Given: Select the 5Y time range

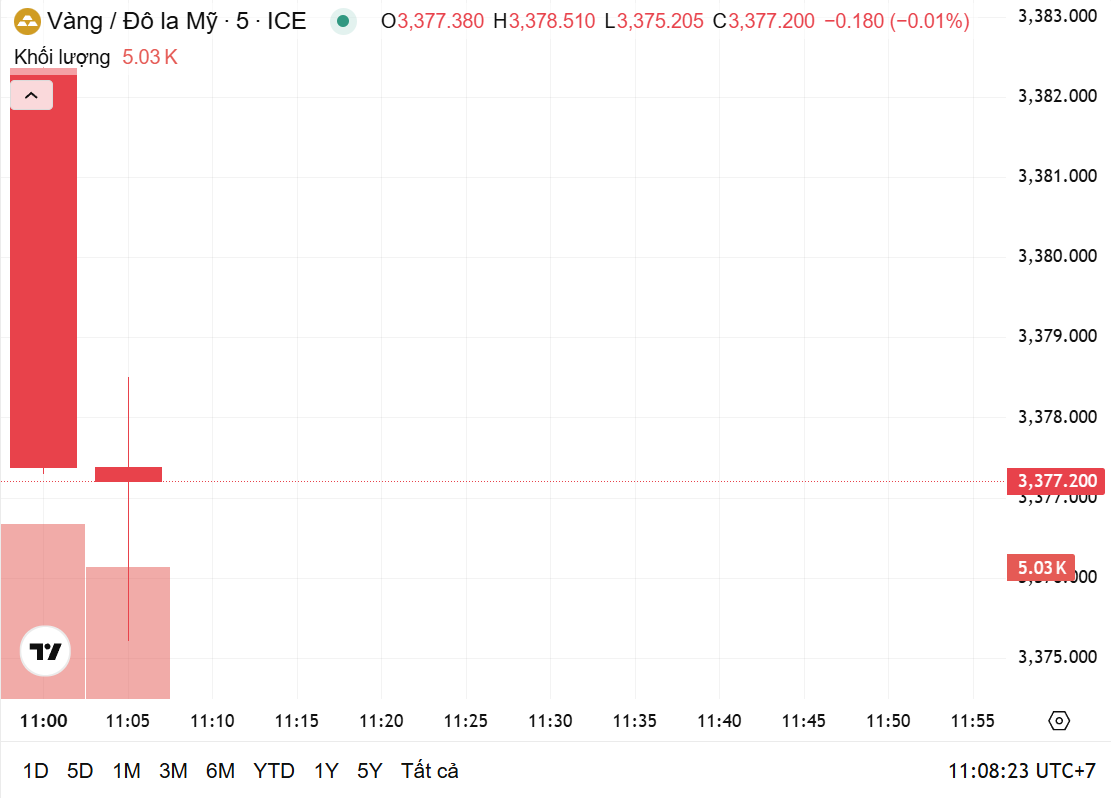Looking at the screenshot, I should (x=369, y=770).
